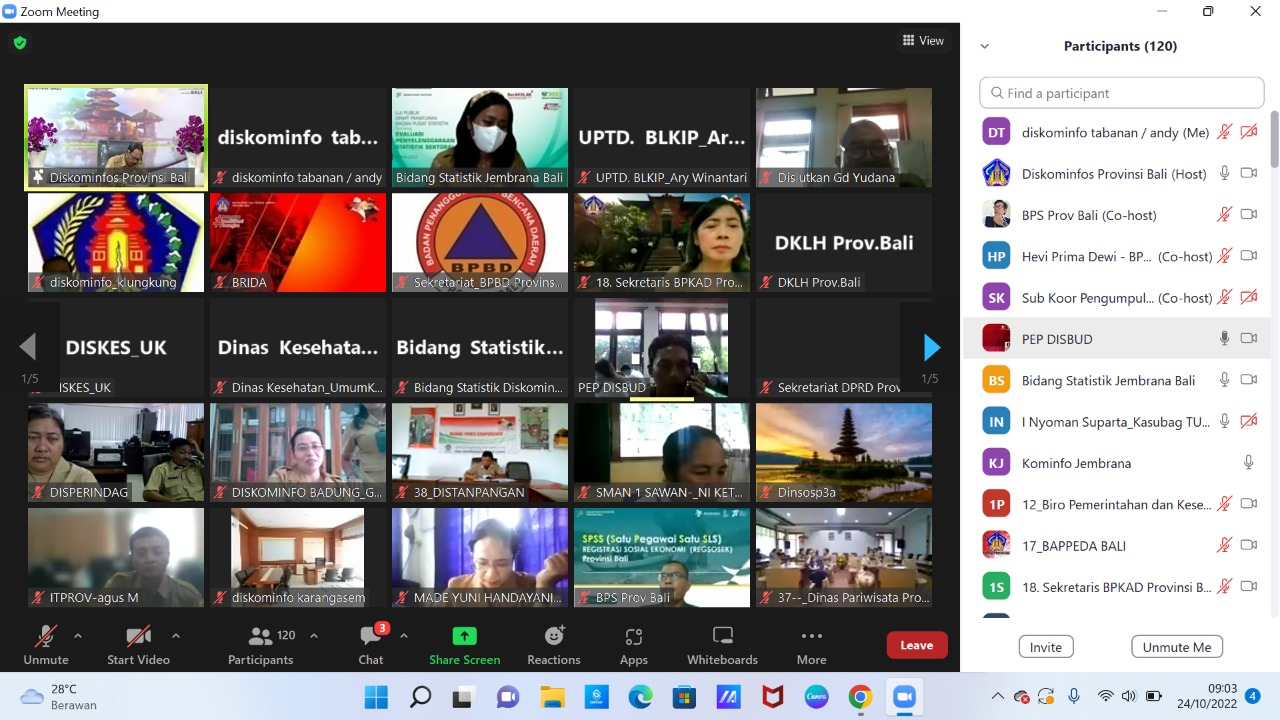This screenshot has width=1280, height=720.
Task: Open Zoom Apps from toolbar
Action: point(634,645)
